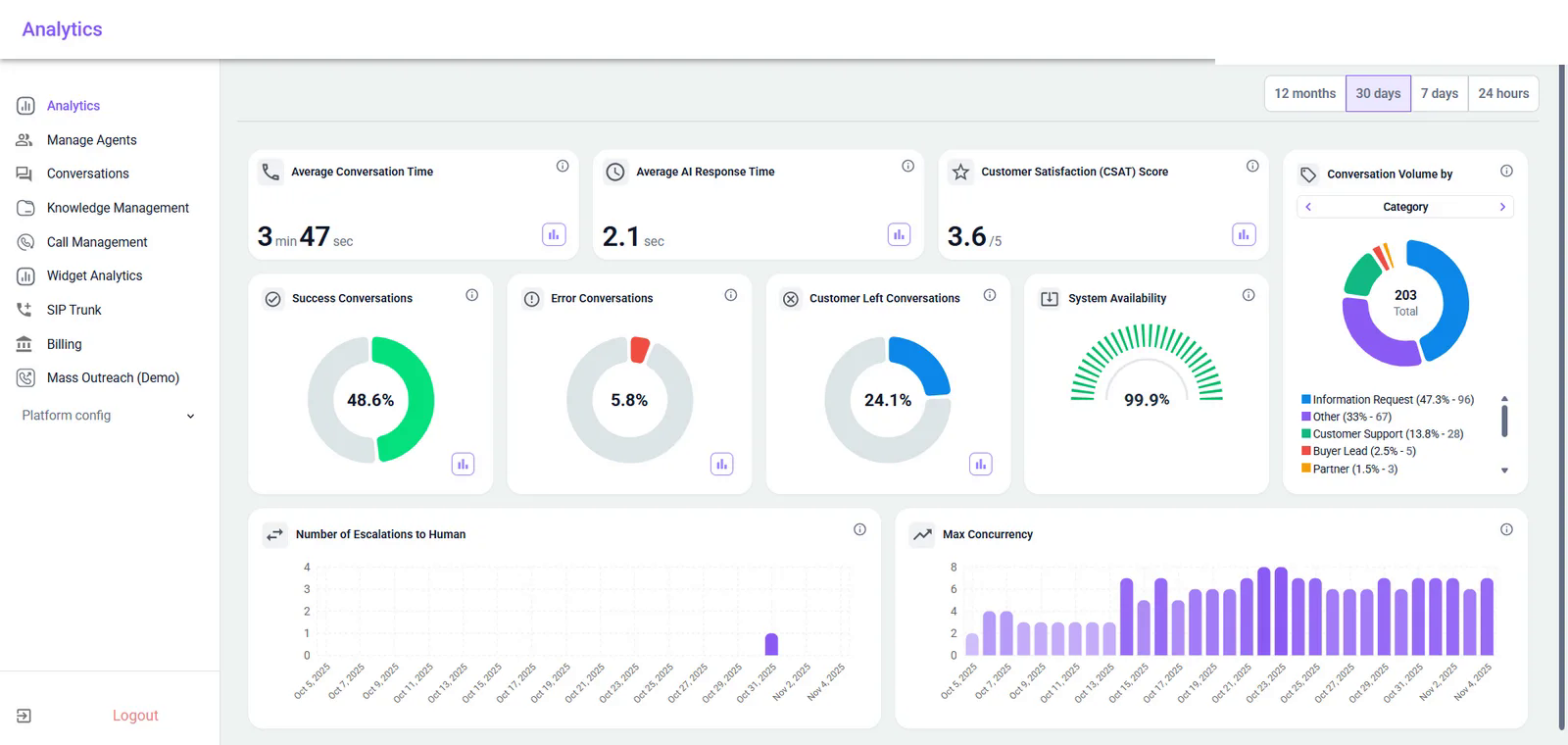Select the 30 days time range
This screenshot has width=1568, height=745.
pos(1378,93)
